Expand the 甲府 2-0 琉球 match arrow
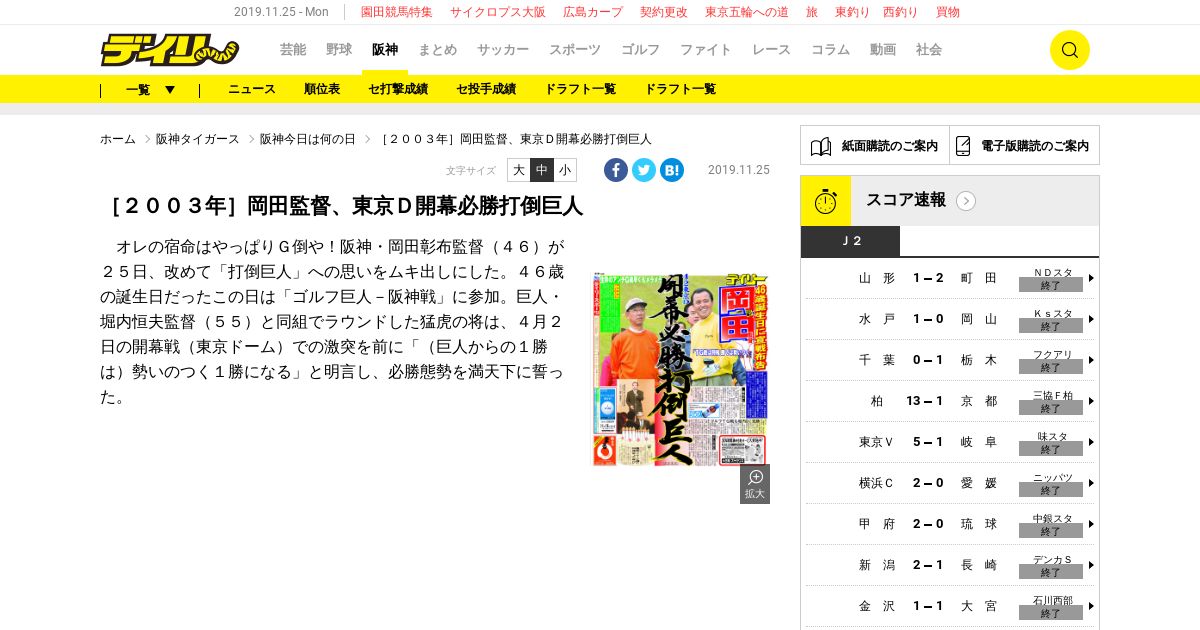1200x630 pixels. point(1091,524)
